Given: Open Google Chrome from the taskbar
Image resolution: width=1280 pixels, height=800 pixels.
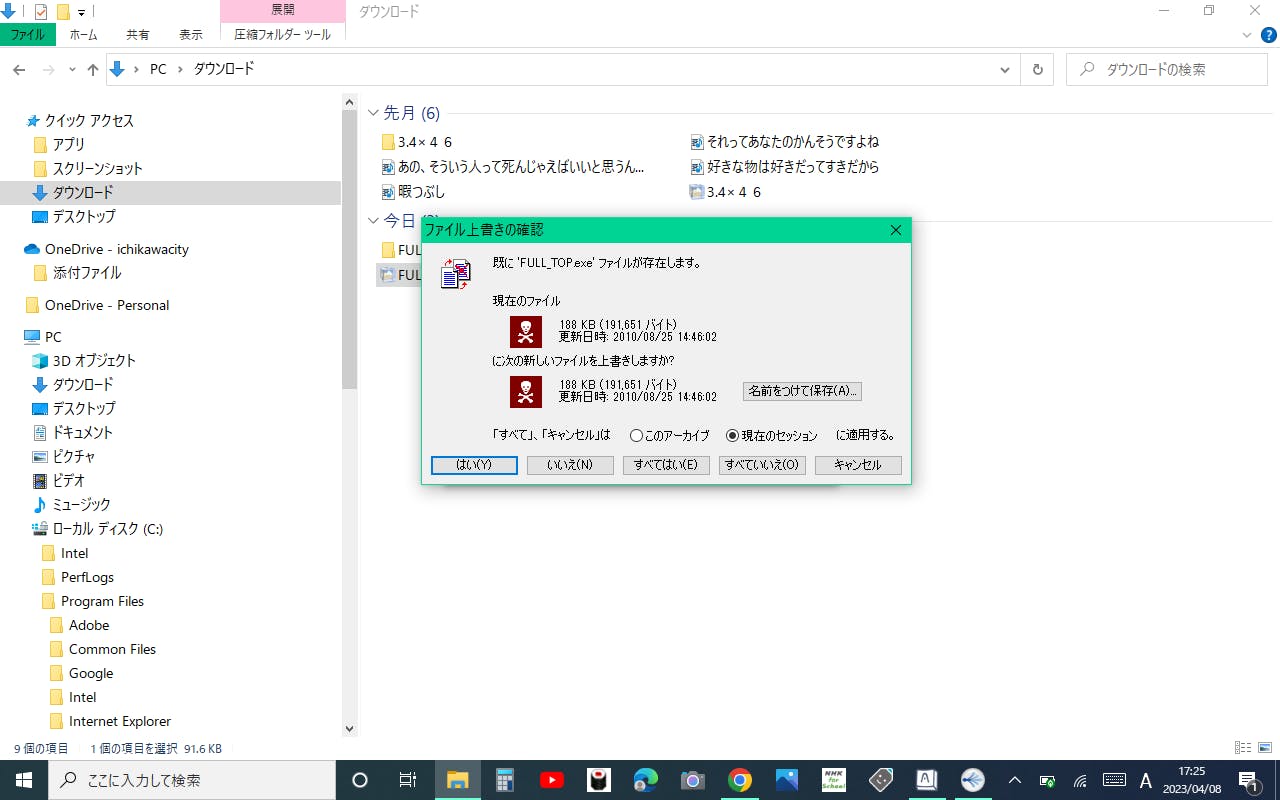Looking at the screenshot, I should pyautogui.click(x=740, y=780).
